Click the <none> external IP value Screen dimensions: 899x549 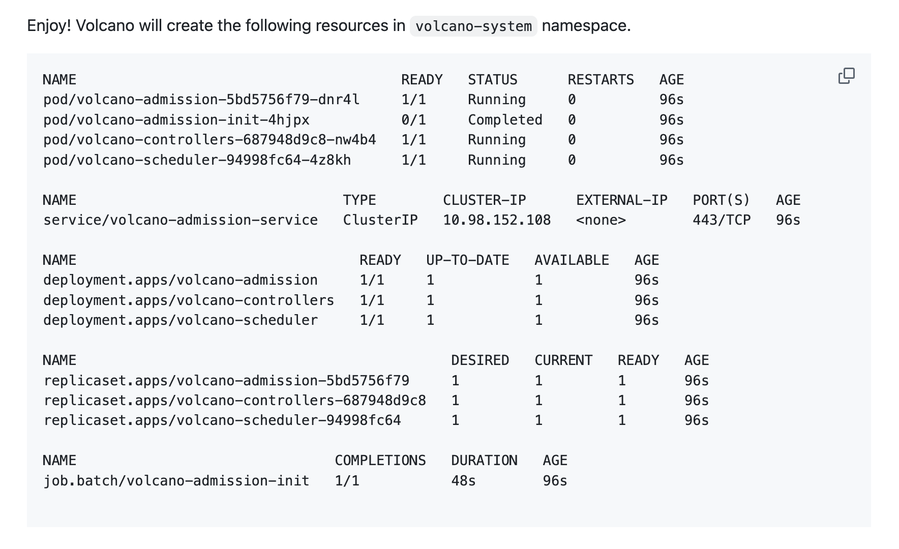[601, 220]
